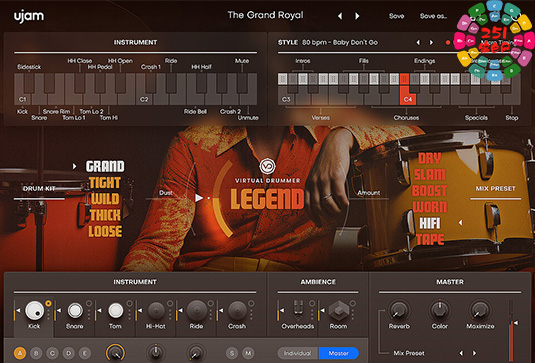Choose the BOOST mix preset
Image resolution: width=535 pixels, height=363 pixels.
coord(430,191)
